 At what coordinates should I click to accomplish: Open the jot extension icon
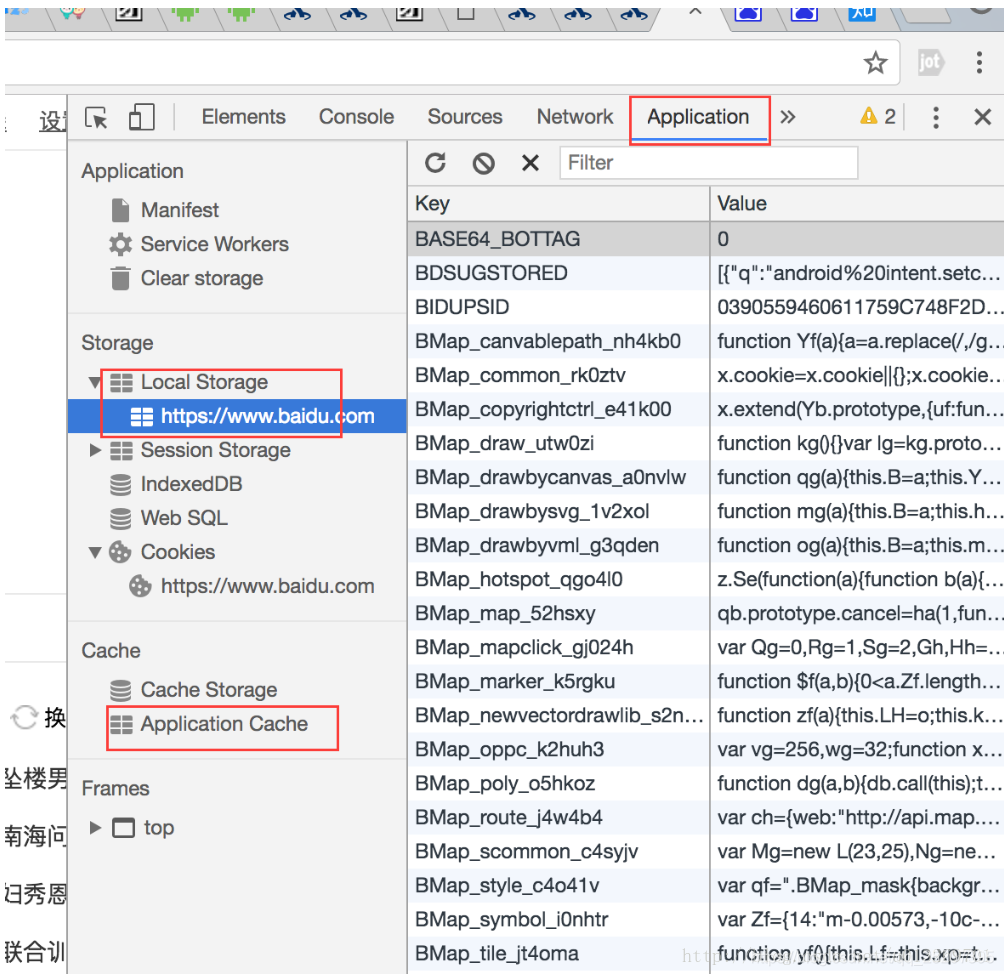[x=930, y=62]
